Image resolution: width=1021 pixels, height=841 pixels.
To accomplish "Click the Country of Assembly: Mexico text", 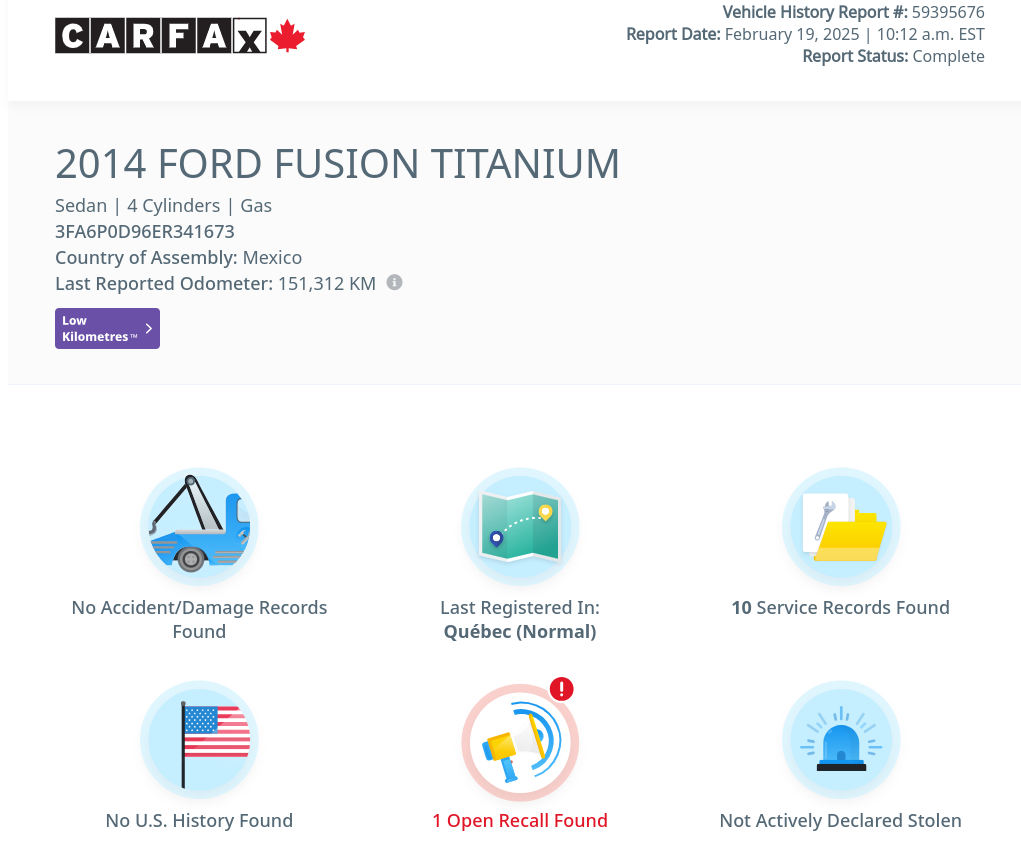I will (178, 258).
